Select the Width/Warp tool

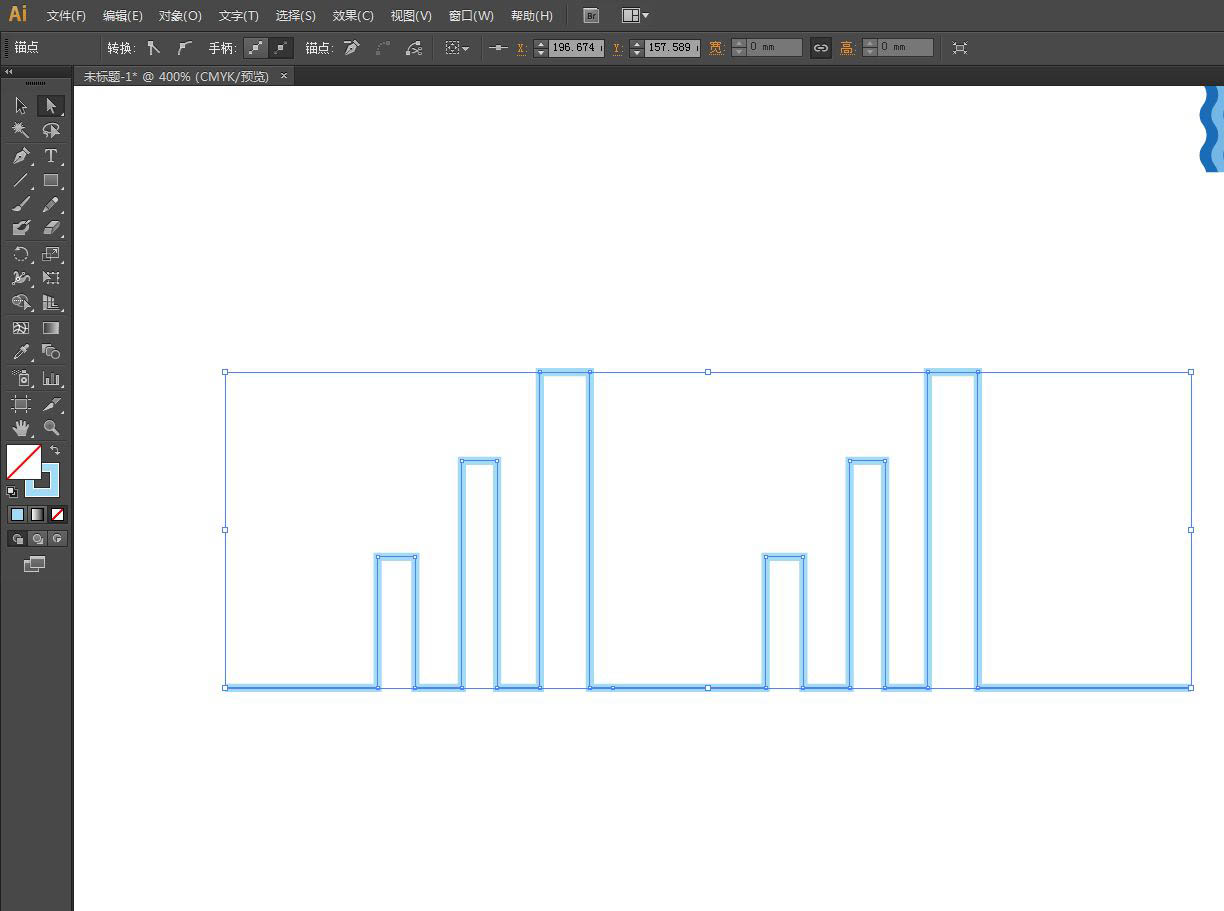tap(21, 278)
